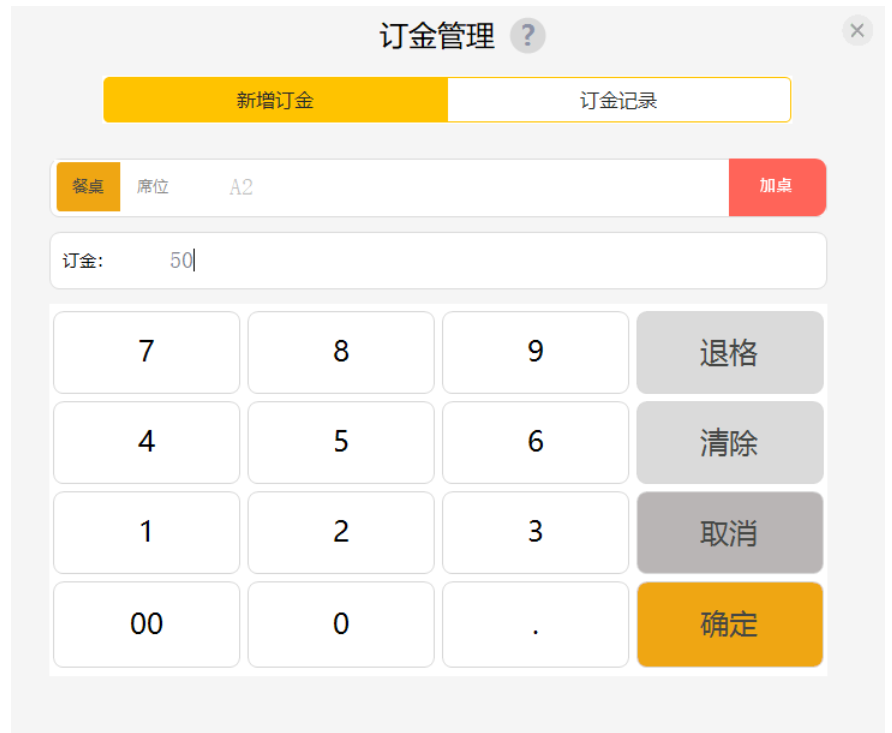Focus the 订金 amount field

tap(438, 260)
